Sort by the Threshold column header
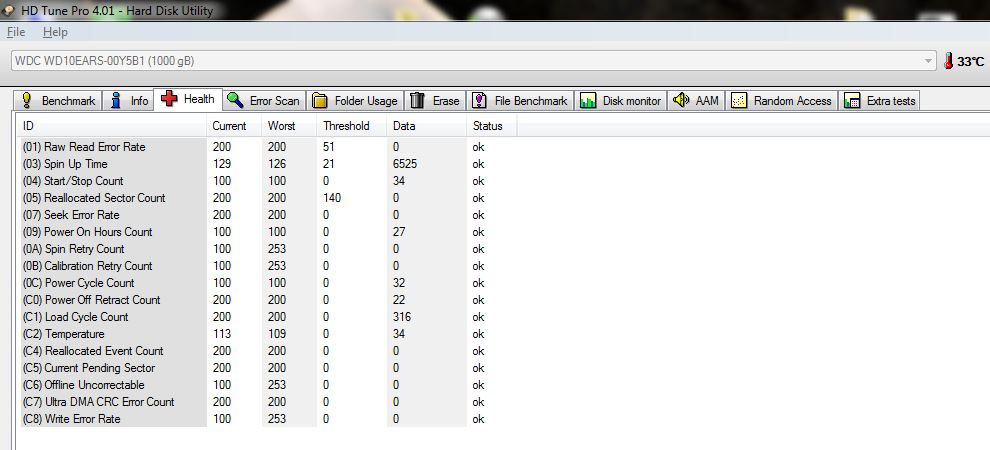 (x=352, y=126)
